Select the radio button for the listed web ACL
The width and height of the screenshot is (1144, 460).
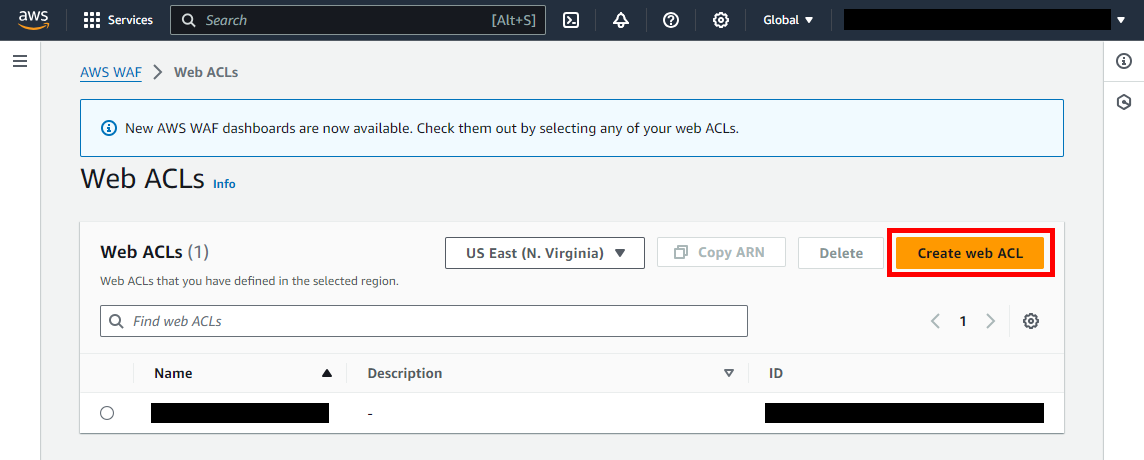pos(107,413)
